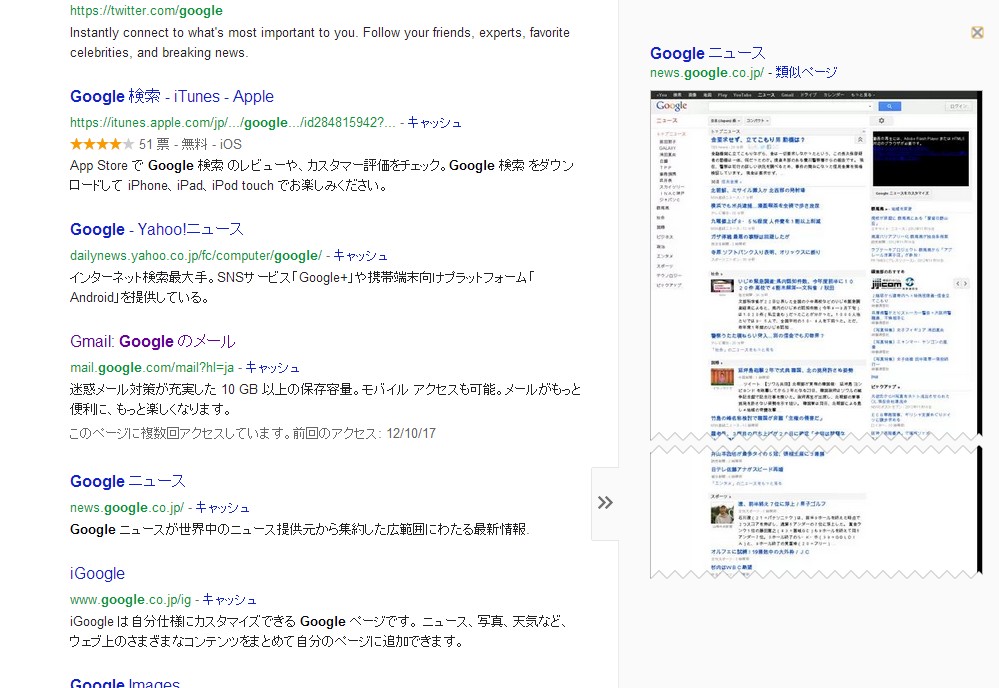Close the page preview panel
The height and width of the screenshot is (688, 999).
pyautogui.click(x=977, y=32)
